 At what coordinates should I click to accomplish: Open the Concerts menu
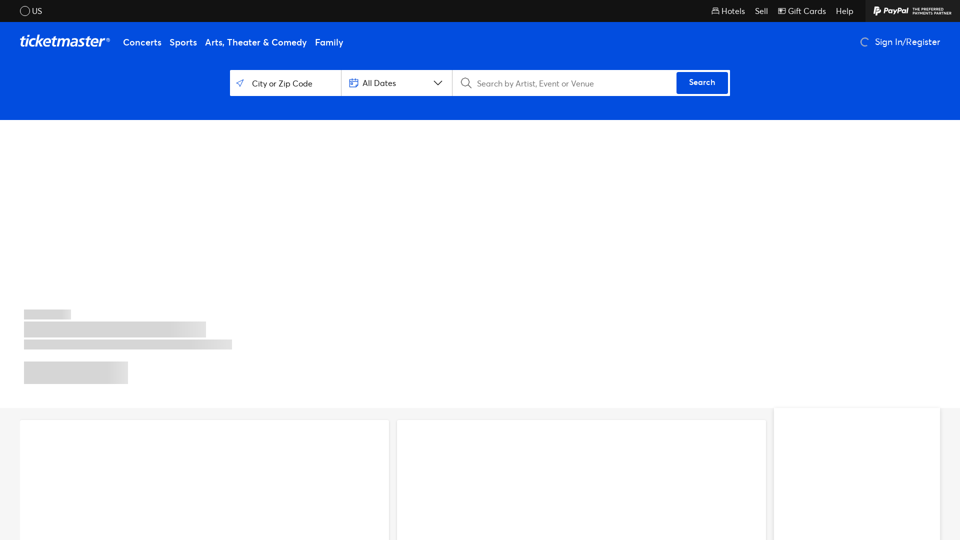coord(142,42)
